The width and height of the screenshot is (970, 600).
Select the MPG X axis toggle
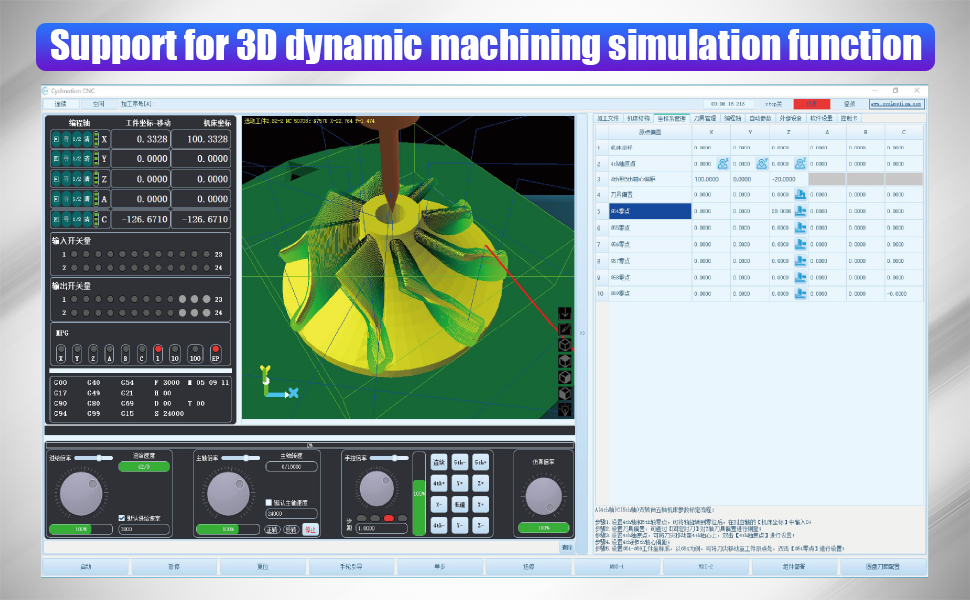coord(62,351)
